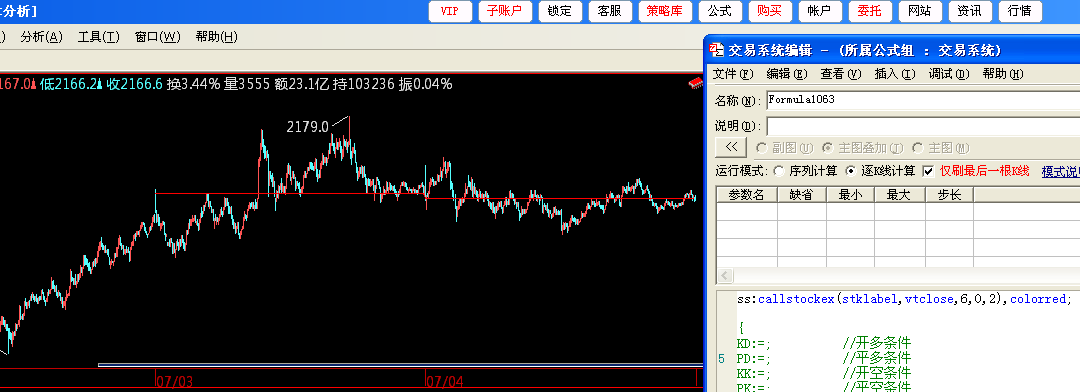Click the 额23.1亿 amount value
This screenshot has height=392, width=1080.
coord(302,84)
